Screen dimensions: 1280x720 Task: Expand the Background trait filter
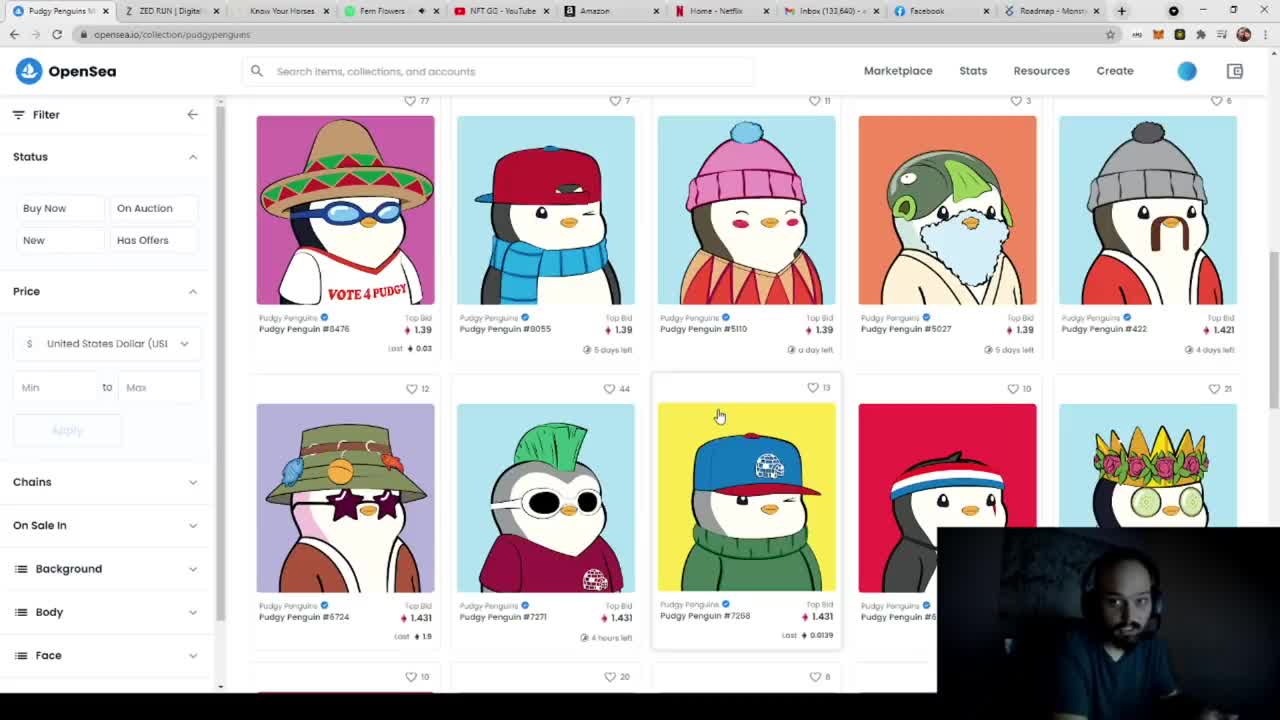(106, 569)
